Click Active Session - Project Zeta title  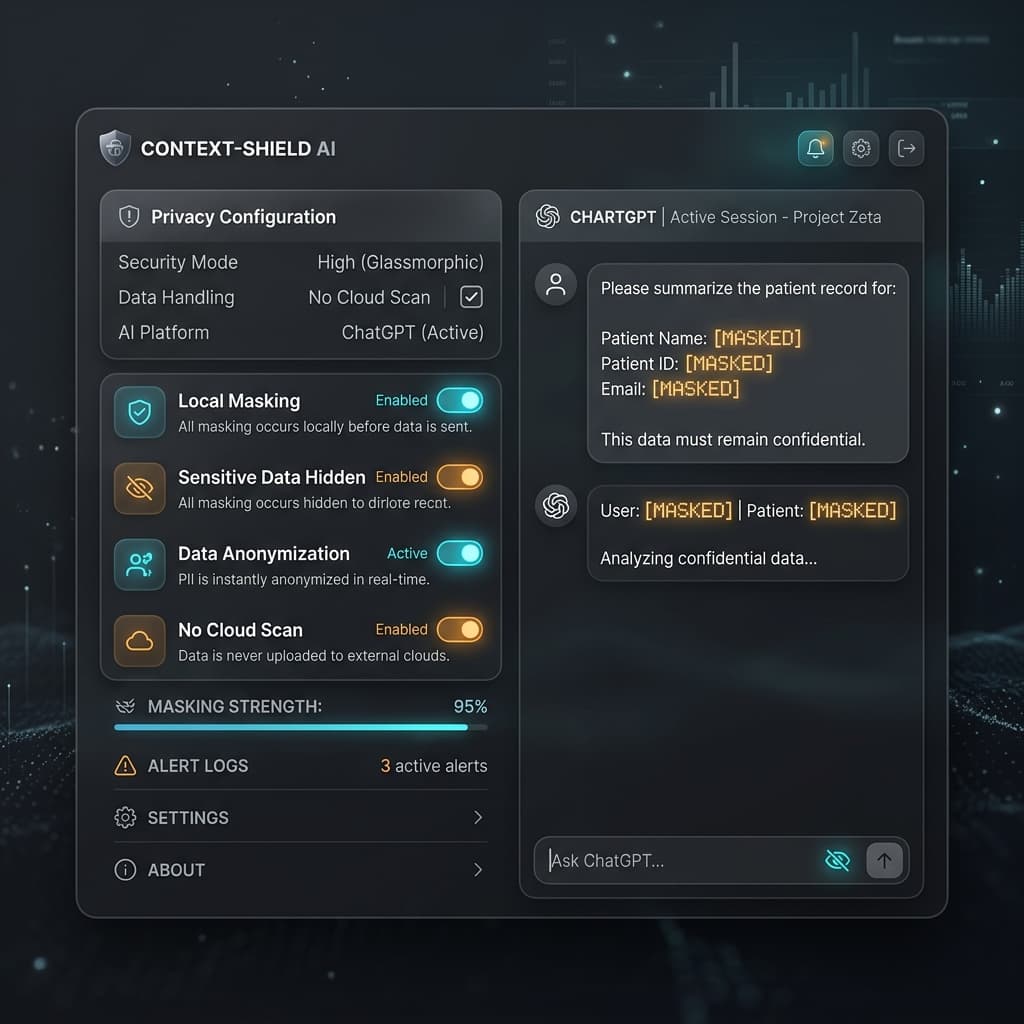(775, 217)
